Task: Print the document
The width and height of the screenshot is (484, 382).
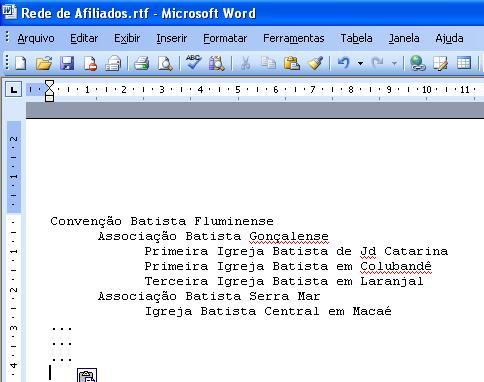Action: tap(142, 63)
